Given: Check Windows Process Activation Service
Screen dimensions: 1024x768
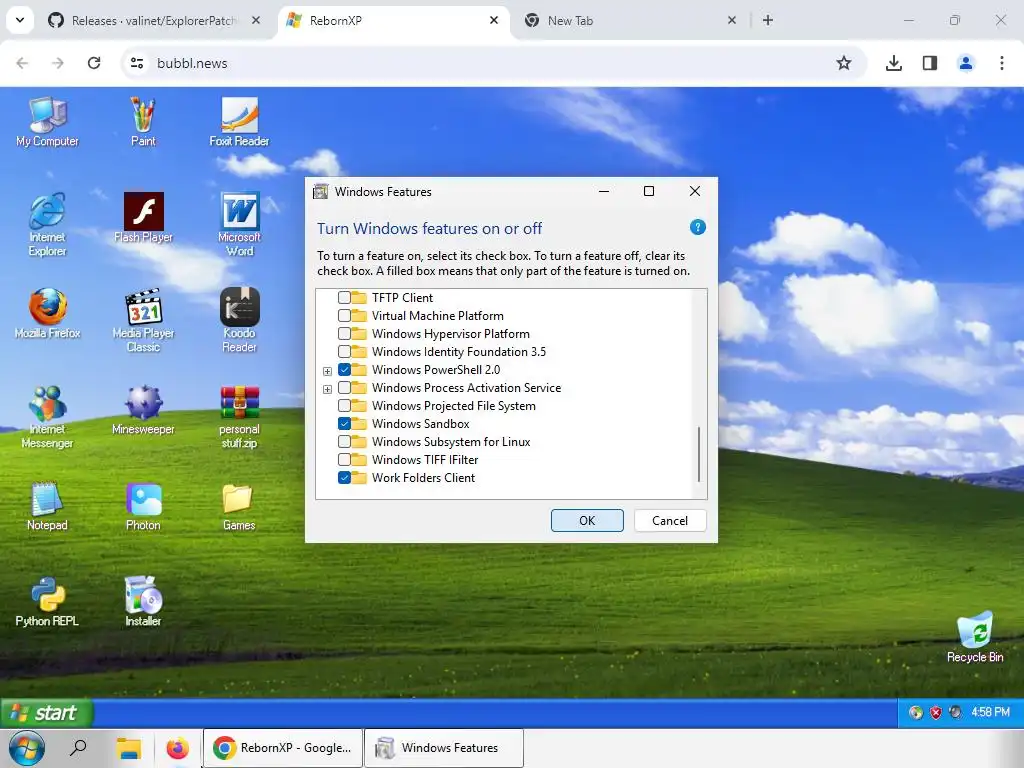Looking at the screenshot, I should [344, 387].
